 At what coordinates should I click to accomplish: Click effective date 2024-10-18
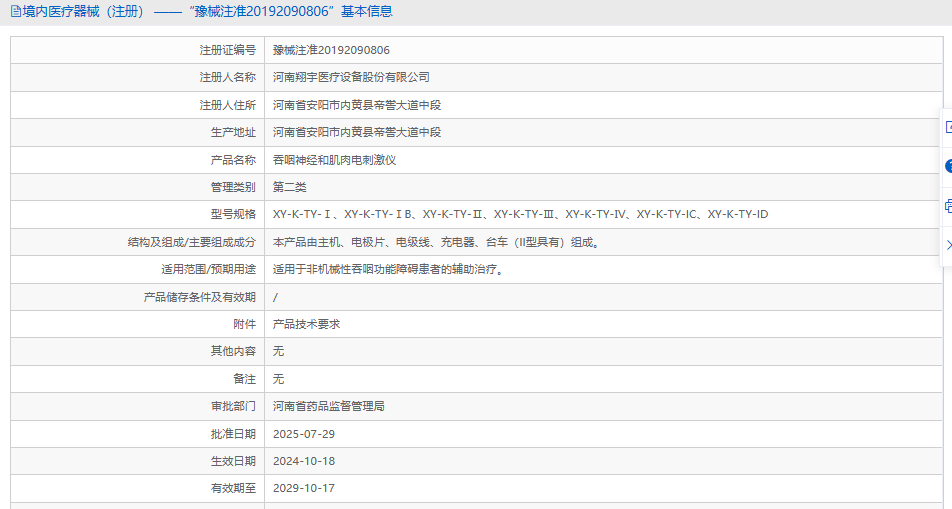click(x=304, y=462)
